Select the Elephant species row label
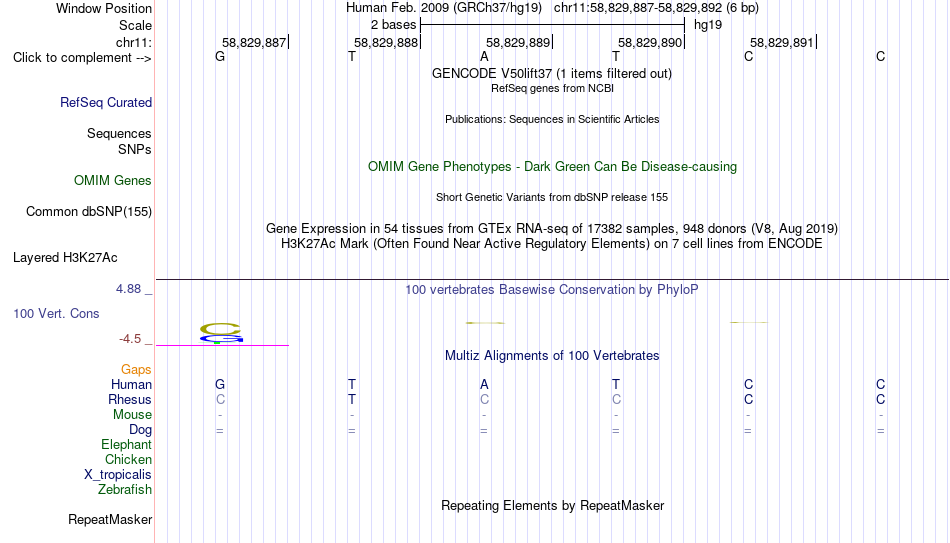Viewport: 950px width, 543px height. 127,445
